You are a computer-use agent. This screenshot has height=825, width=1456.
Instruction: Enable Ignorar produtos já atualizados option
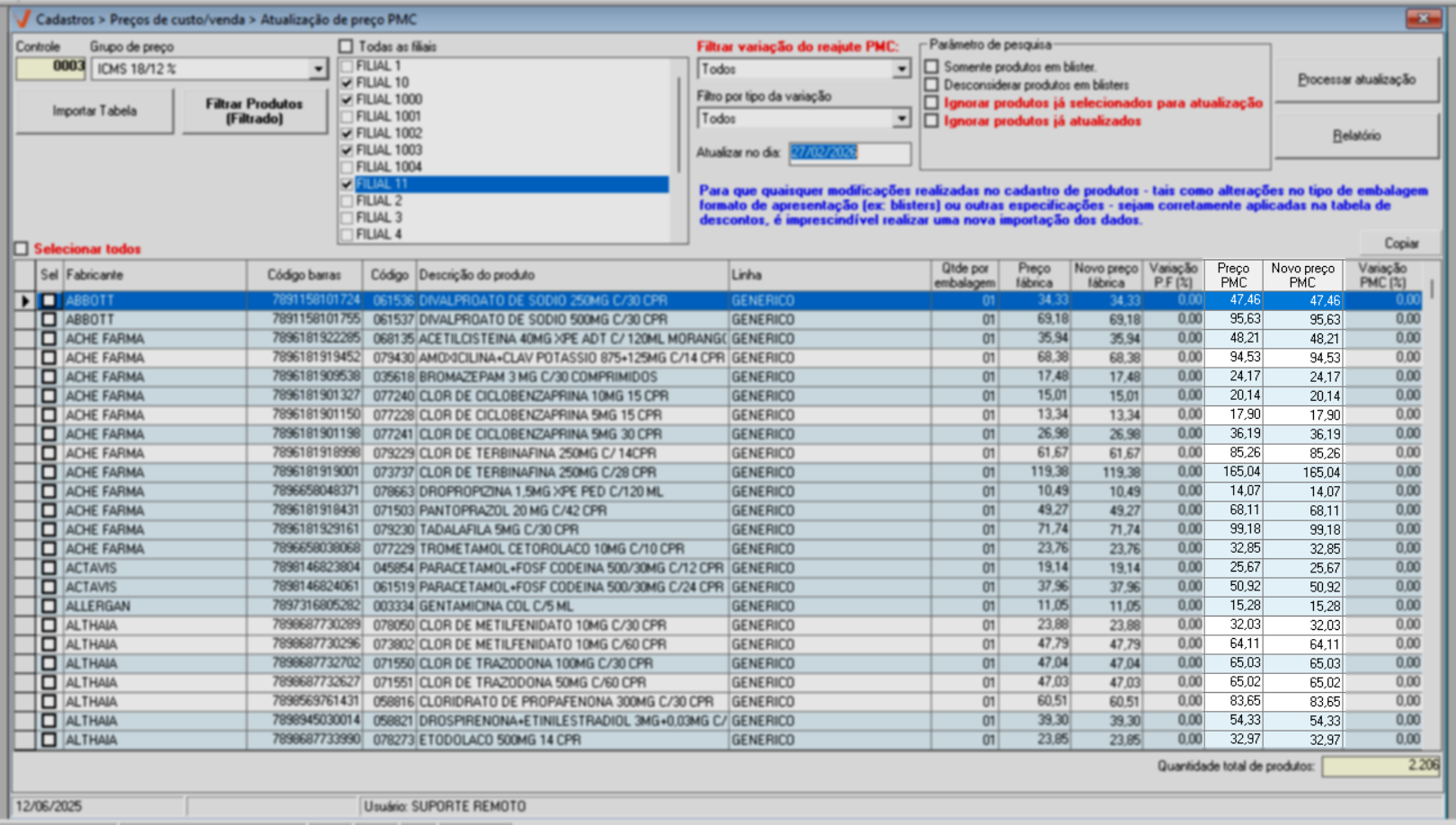tap(932, 121)
